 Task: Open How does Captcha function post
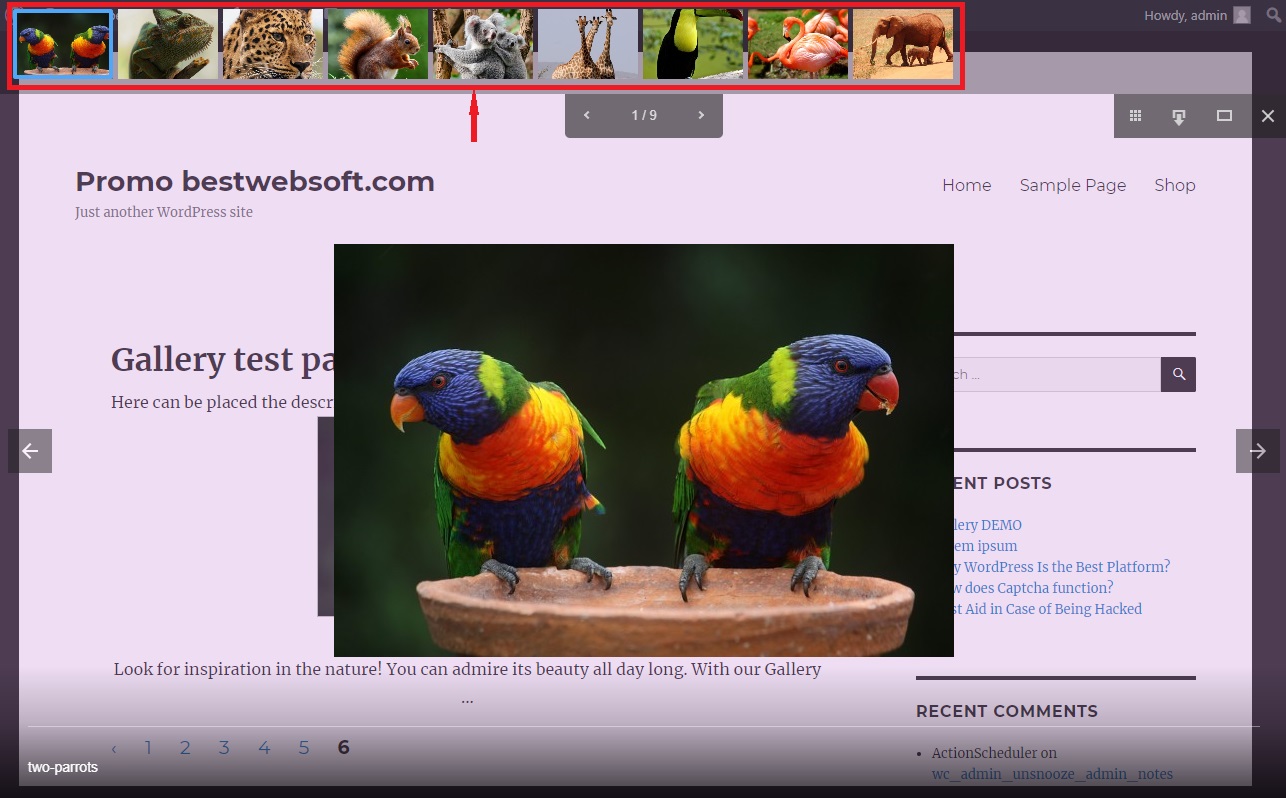[1033, 588]
